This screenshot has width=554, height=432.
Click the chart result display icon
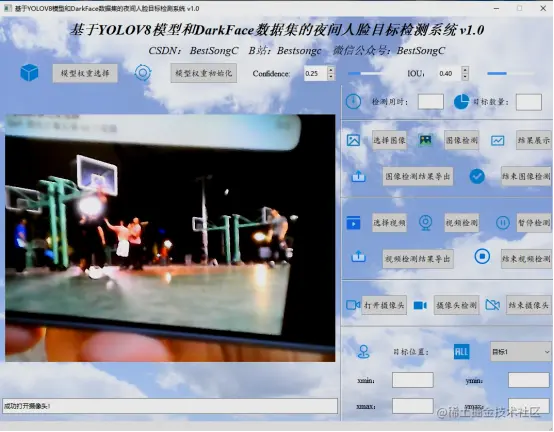click(497, 141)
